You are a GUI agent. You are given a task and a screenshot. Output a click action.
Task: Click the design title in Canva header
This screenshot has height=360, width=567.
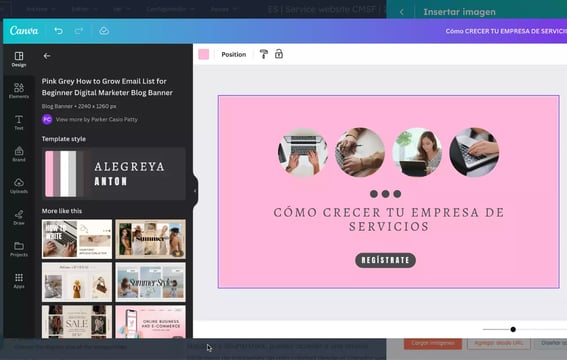(506, 31)
